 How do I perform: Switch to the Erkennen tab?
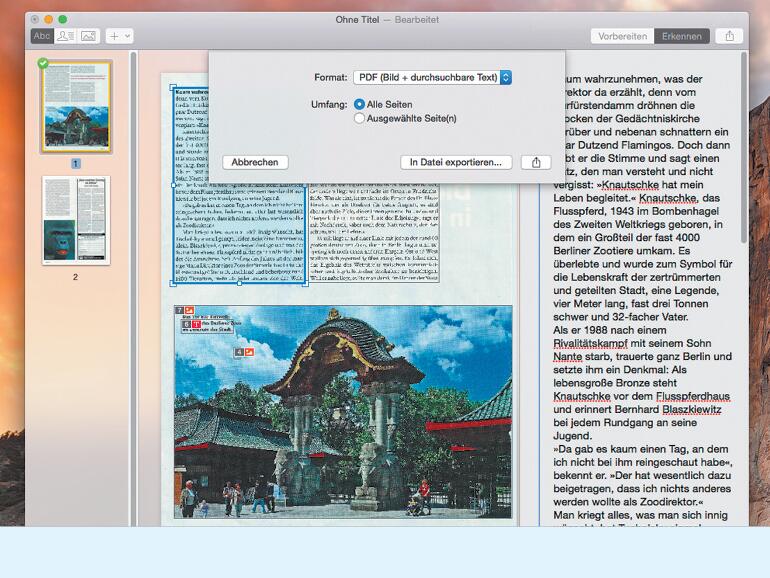pyautogui.click(x=682, y=36)
